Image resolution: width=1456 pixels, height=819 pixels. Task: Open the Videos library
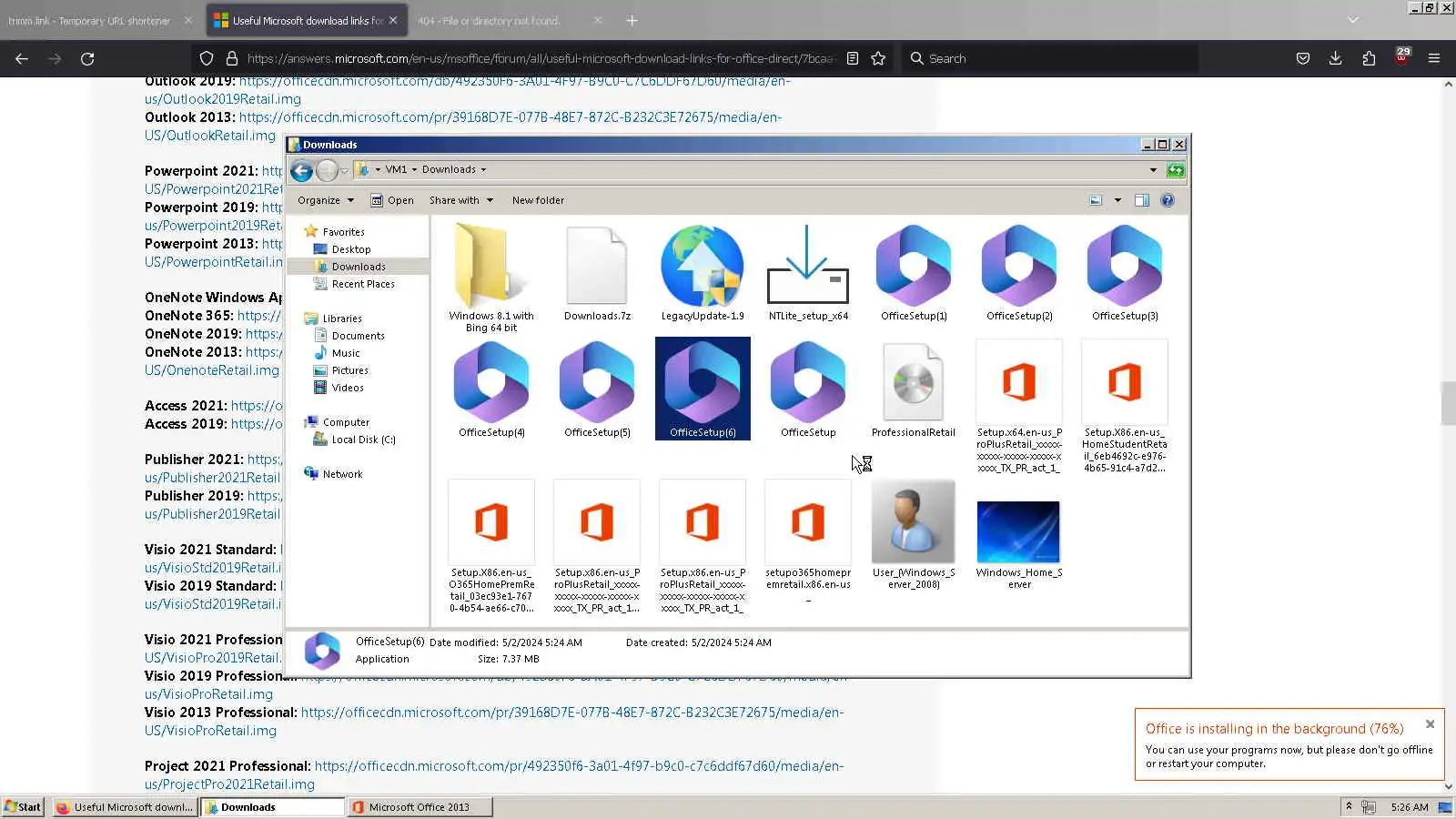point(347,388)
